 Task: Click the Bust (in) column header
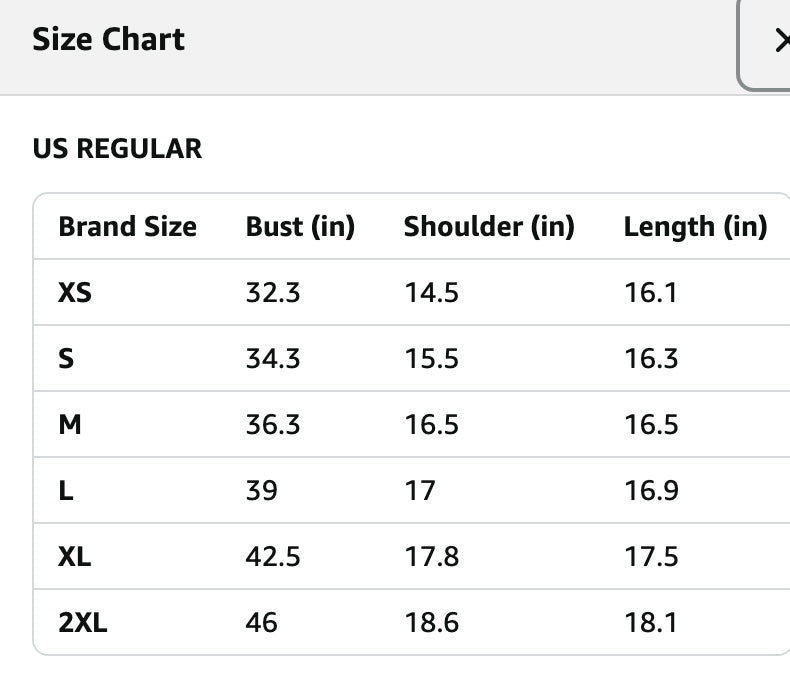(300, 227)
